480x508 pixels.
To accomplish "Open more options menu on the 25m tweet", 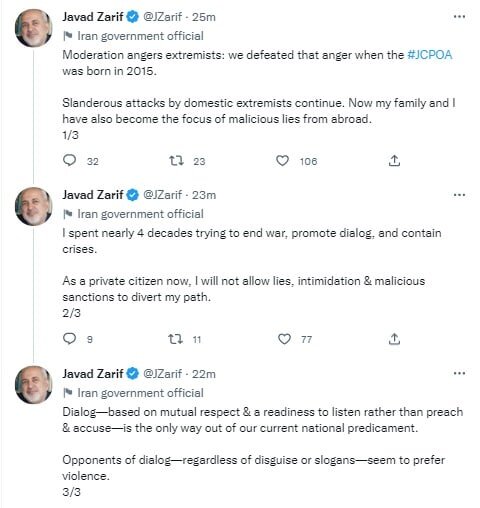I will [x=459, y=17].
